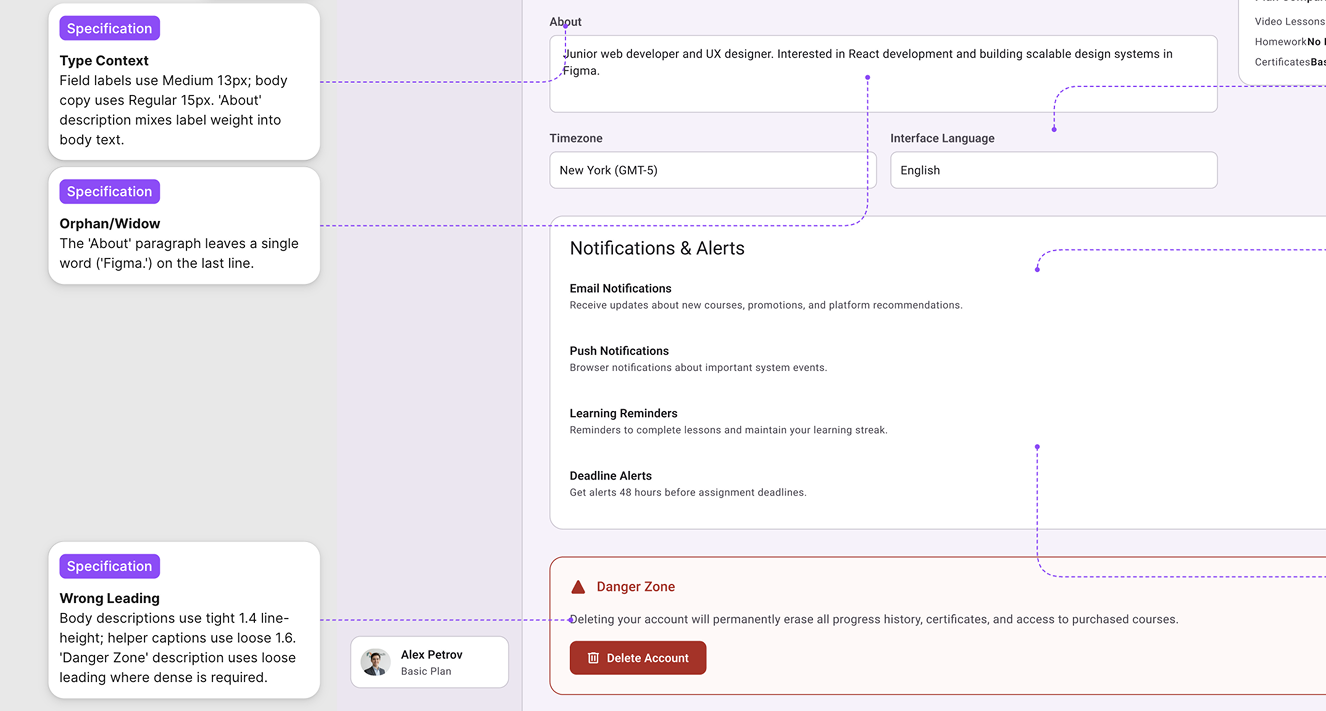Click the "Push Notifications" row title

point(619,351)
